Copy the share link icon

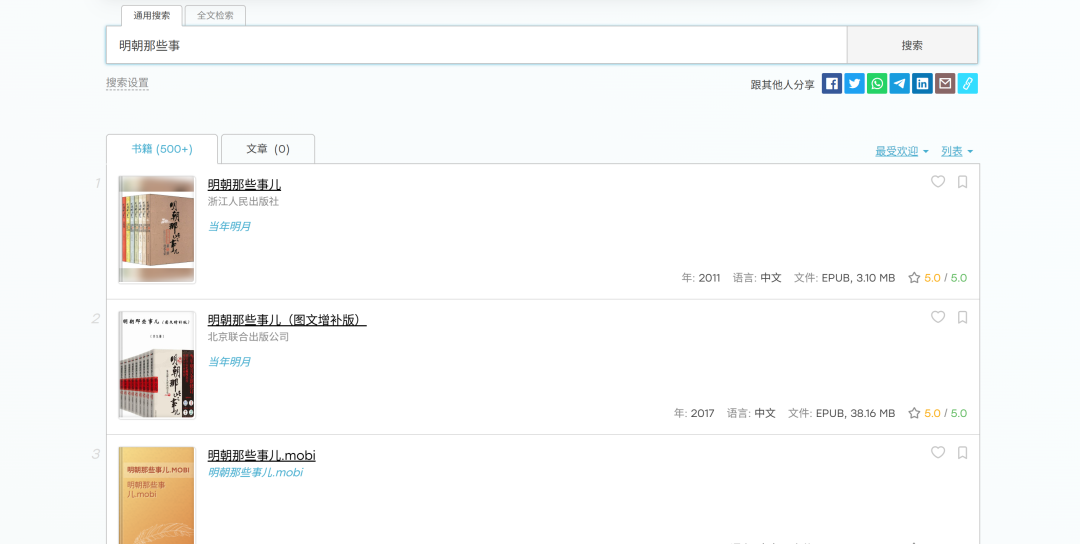click(x=967, y=84)
